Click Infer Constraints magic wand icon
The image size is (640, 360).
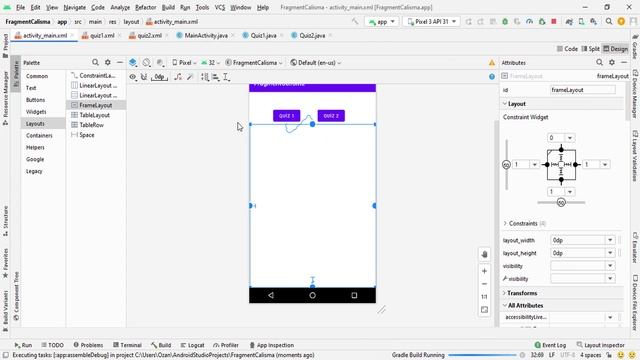click(x=190, y=77)
